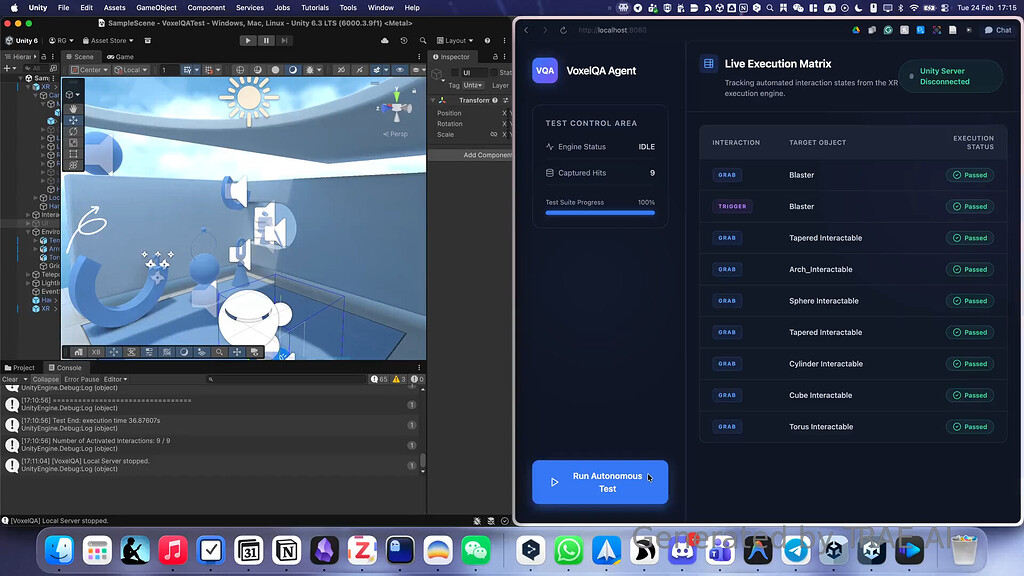Open the Window menu

click(381, 8)
